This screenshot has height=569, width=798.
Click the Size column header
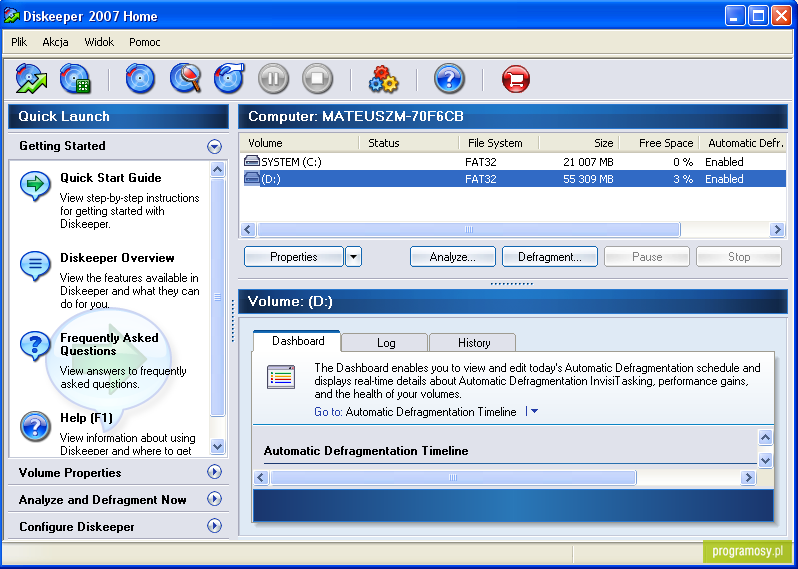(x=579, y=143)
